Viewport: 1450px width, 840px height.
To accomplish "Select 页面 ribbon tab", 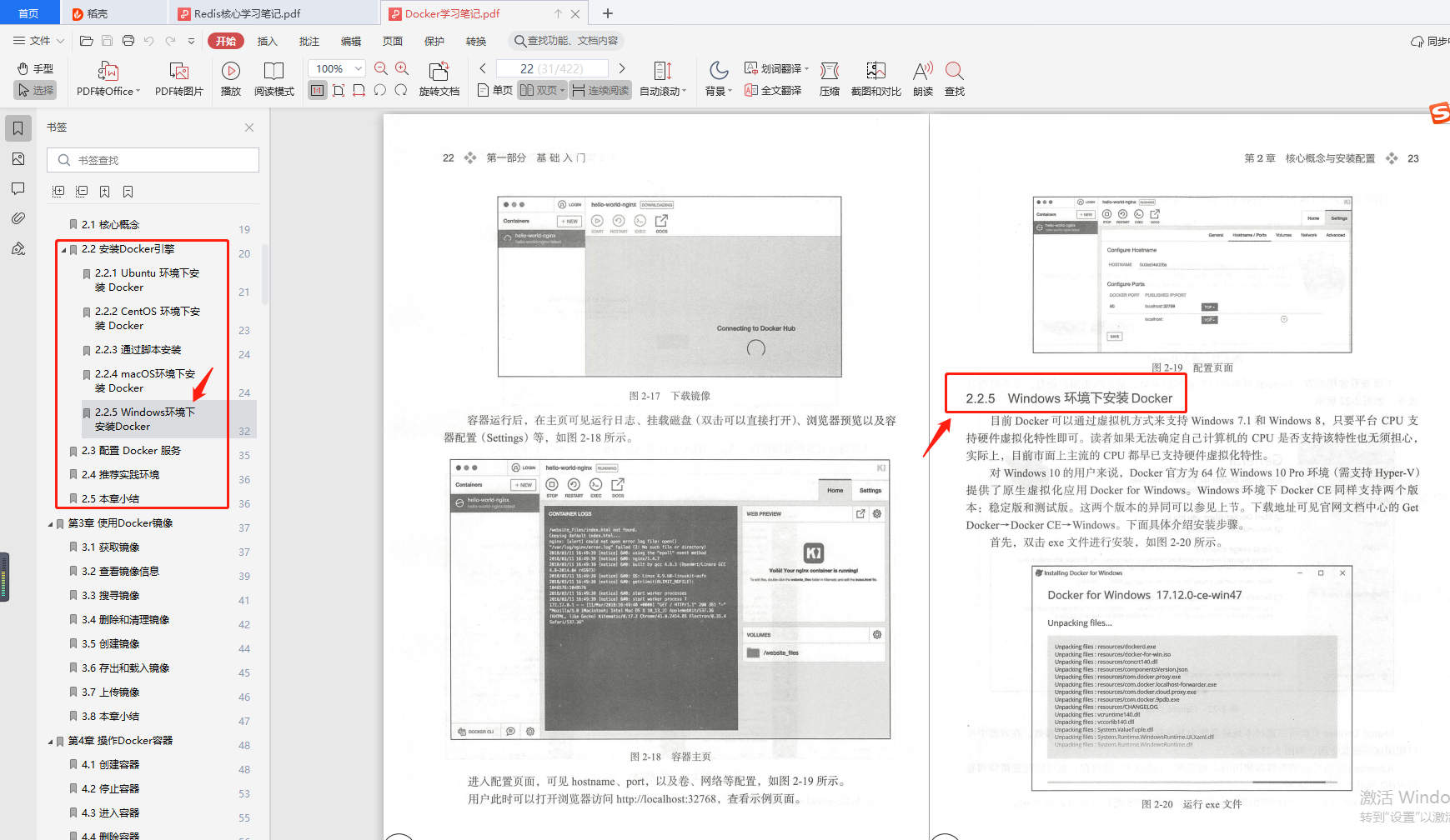I will [393, 41].
